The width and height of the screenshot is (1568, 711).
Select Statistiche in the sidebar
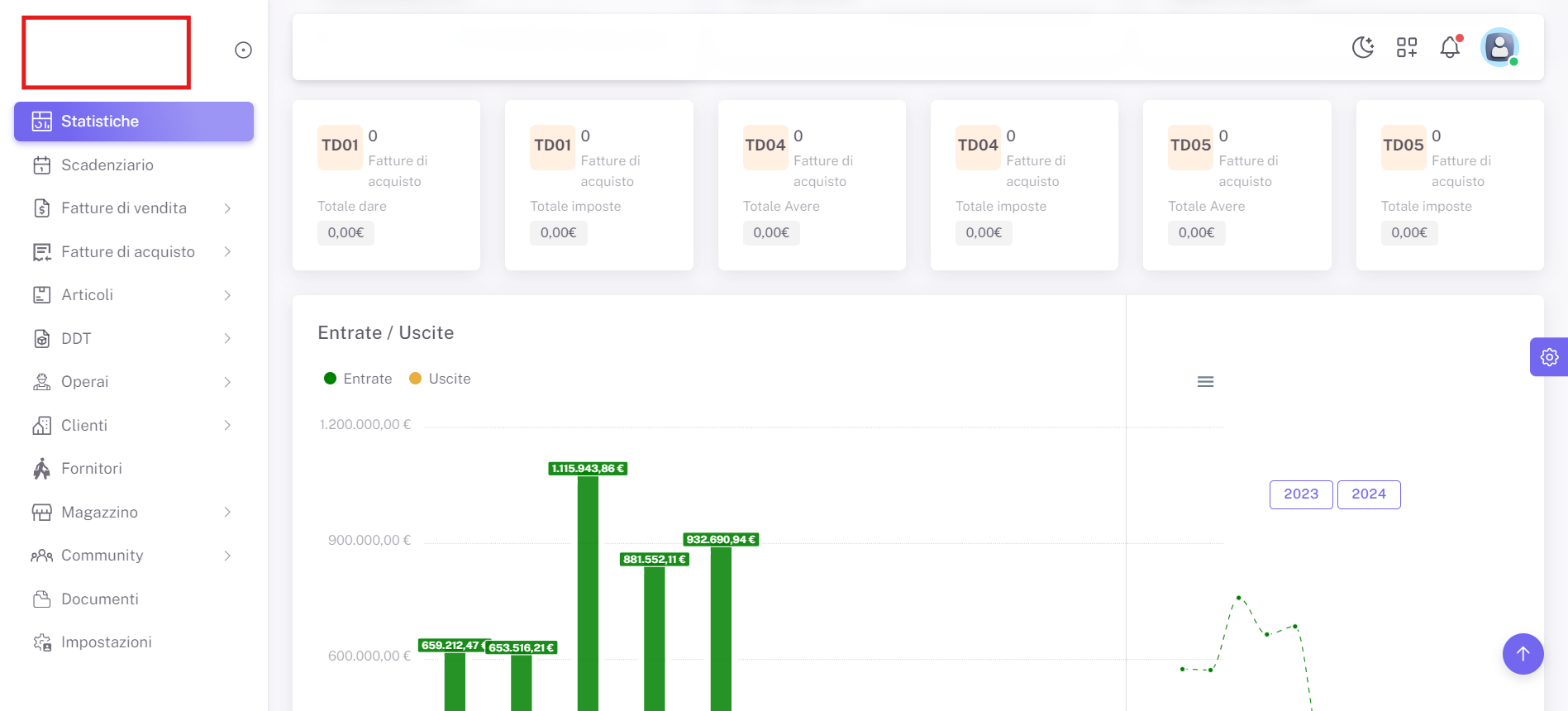pyautogui.click(x=134, y=122)
